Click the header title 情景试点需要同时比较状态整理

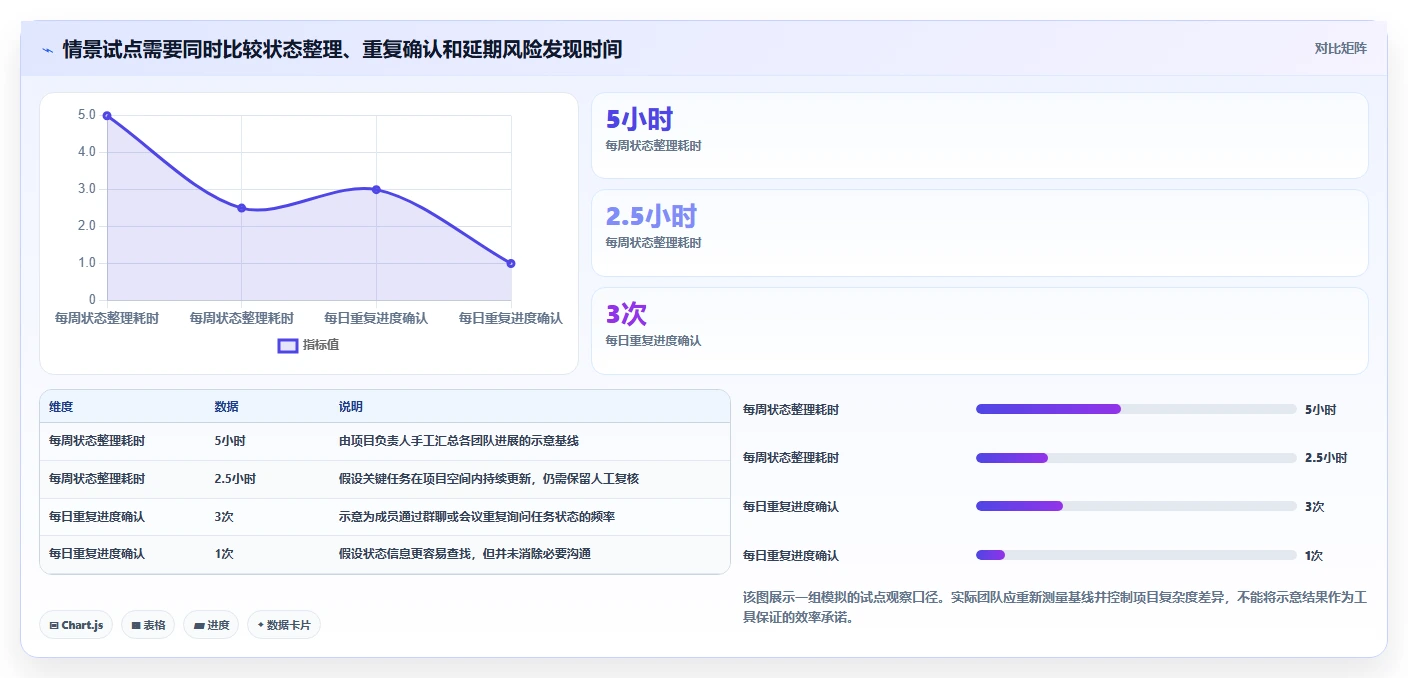coord(342,49)
